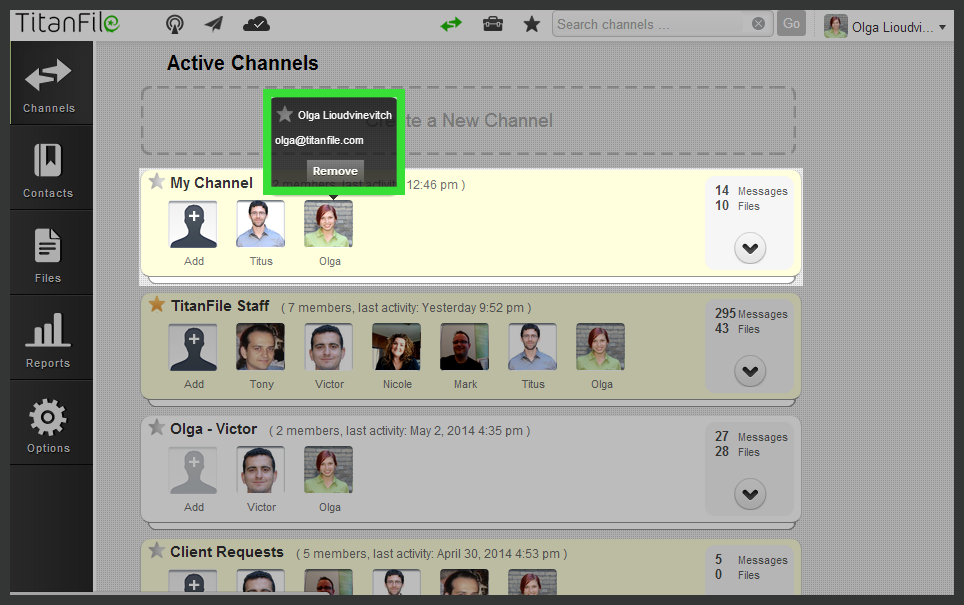The height and width of the screenshot is (605, 964).
Task: Expand details for My Channel
Action: tap(750, 248)
